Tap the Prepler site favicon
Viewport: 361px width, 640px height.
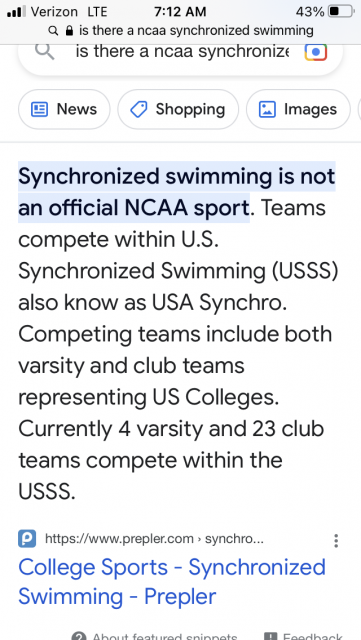[27, 539]
